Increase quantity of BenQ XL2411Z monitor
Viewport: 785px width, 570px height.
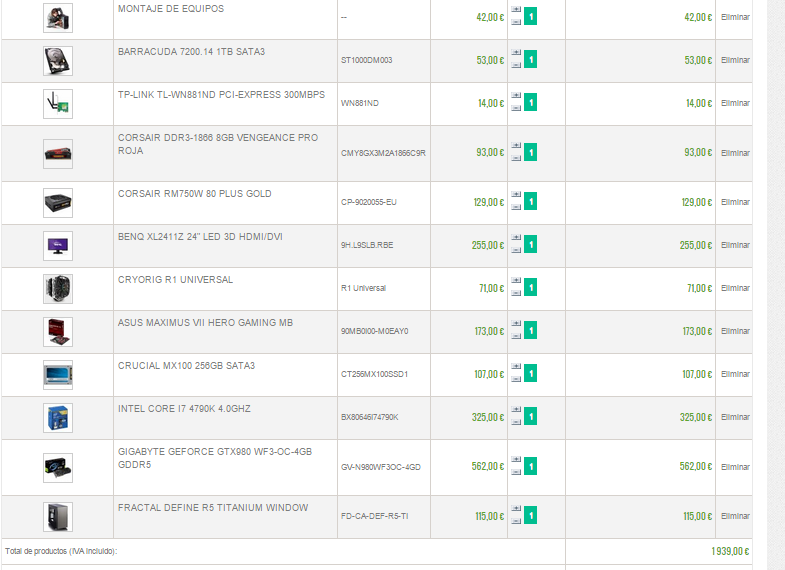coord(516,238)
